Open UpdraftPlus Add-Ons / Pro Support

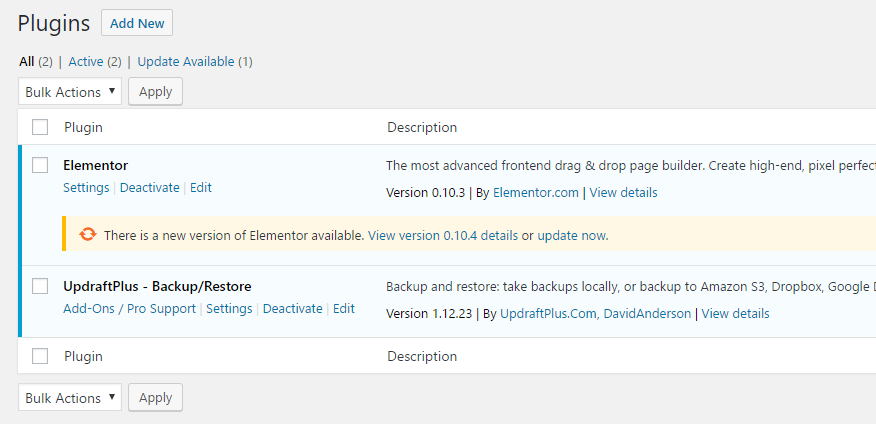point(130,309)
